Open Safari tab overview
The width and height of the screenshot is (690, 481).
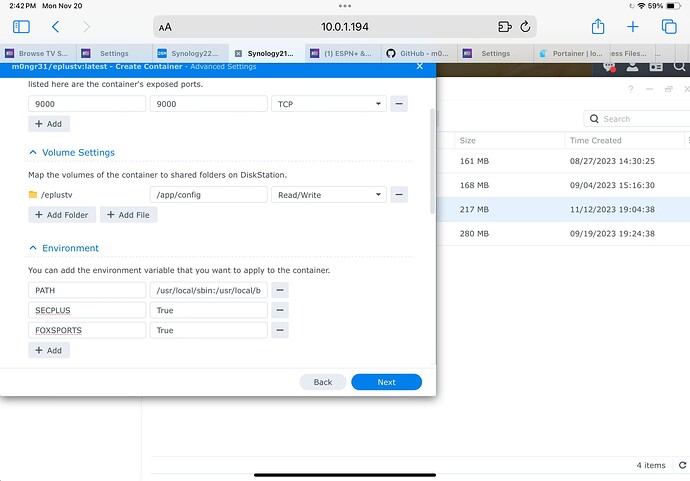point(668,27)
